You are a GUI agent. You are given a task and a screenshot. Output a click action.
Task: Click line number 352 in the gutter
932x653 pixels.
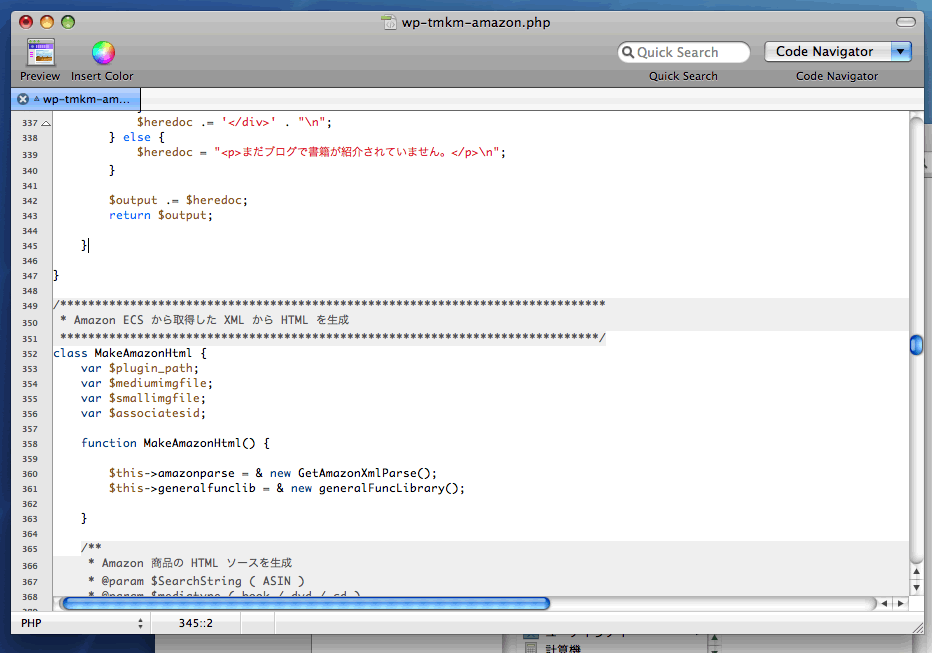29,353
